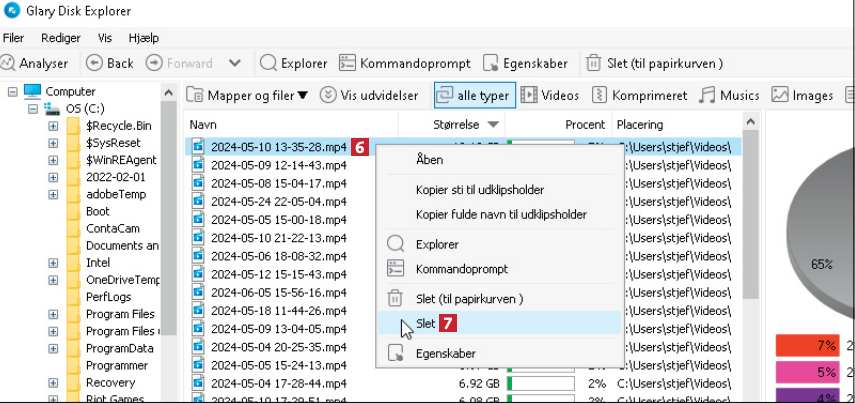Launch Kommandoprompt from the toolbar

click(348, 63)
